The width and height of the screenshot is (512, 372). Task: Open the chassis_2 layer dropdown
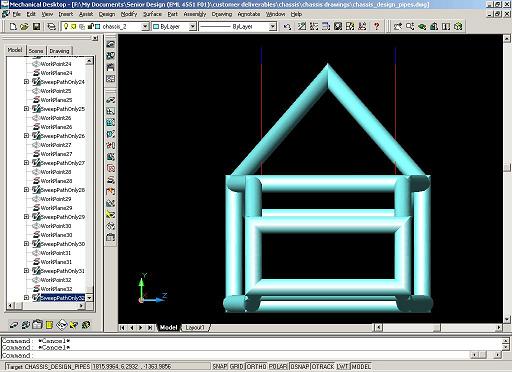(145, 27)
